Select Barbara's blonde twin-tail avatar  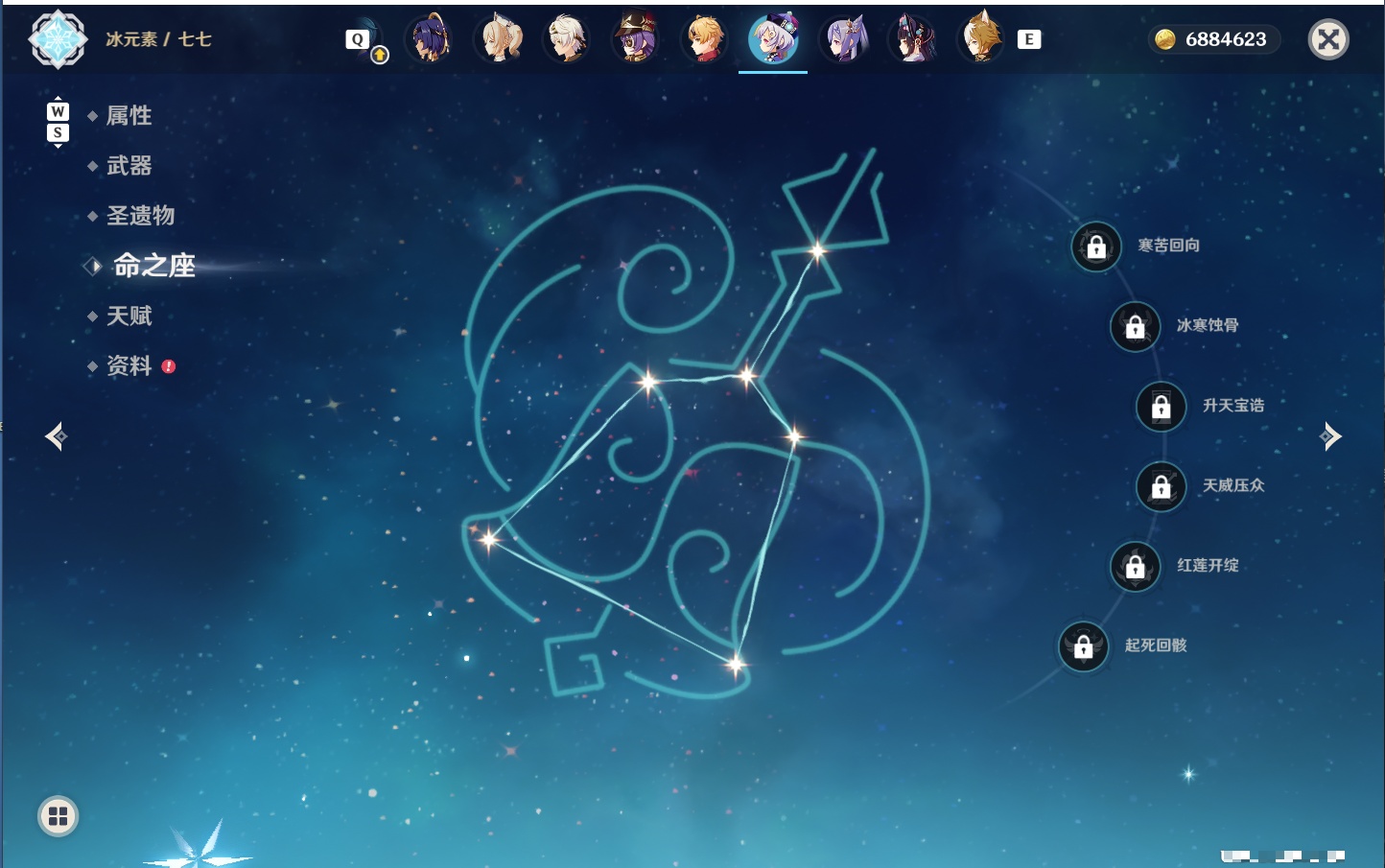[x=499, y=39]
